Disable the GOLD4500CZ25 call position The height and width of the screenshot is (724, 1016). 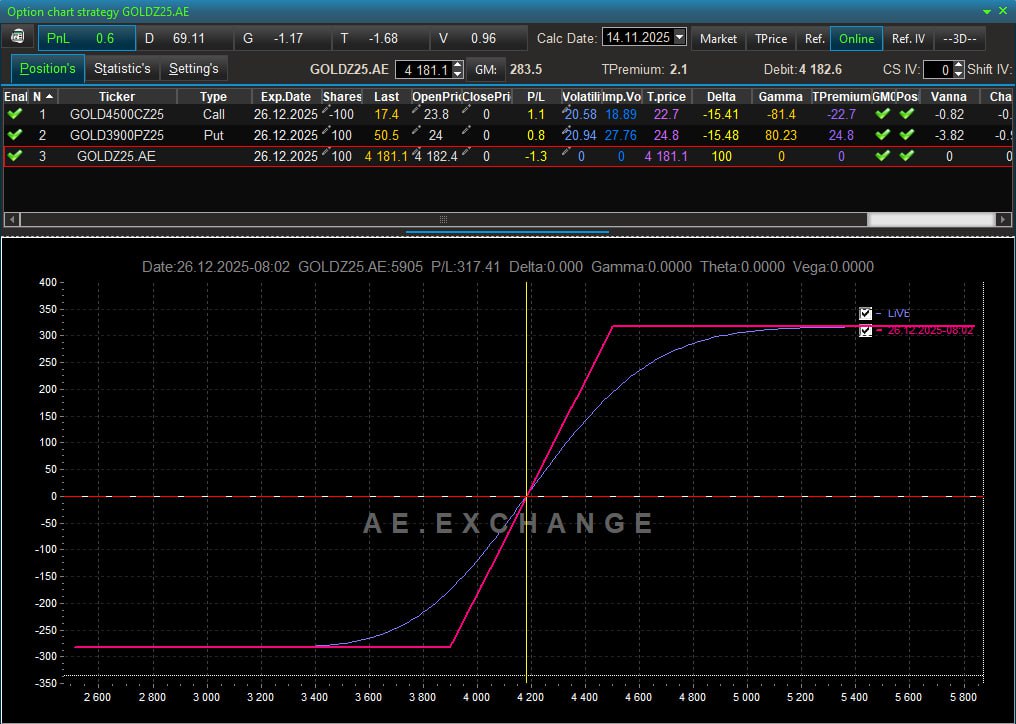15,114
